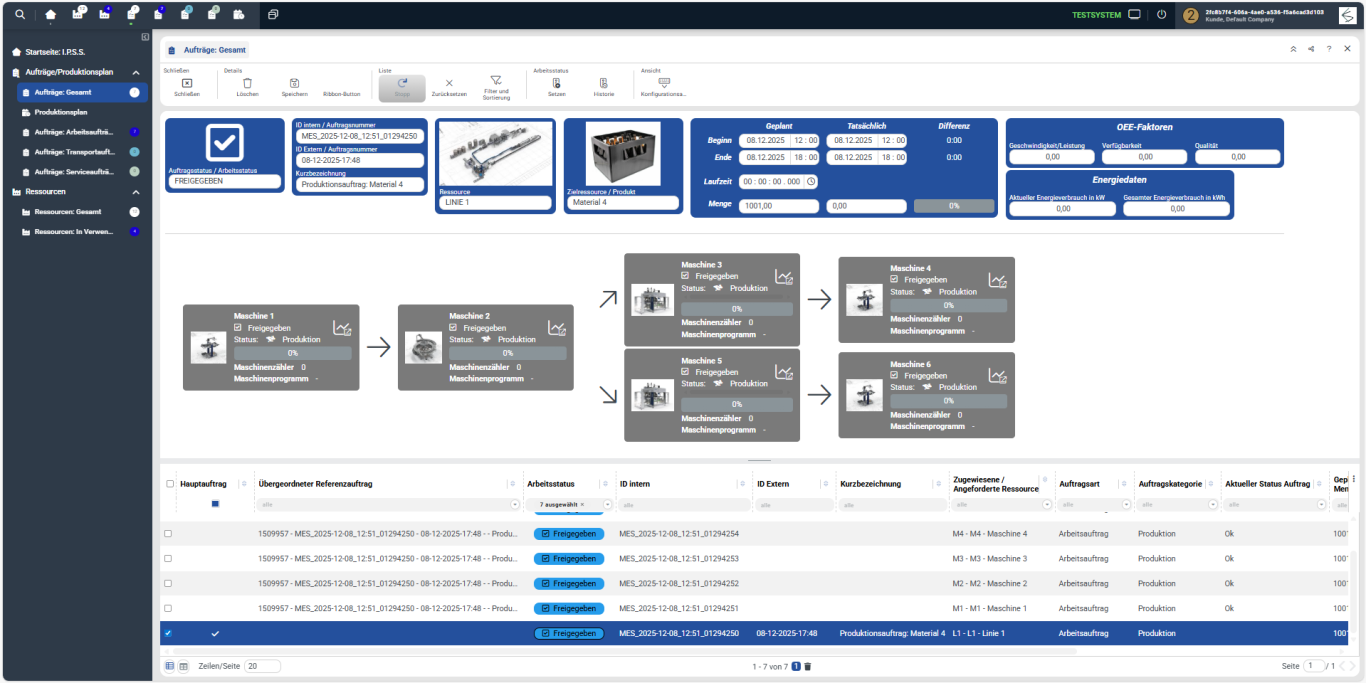Click the Speichern save icon
Viewport: 1366px width, 683px height.
point(294,84)
